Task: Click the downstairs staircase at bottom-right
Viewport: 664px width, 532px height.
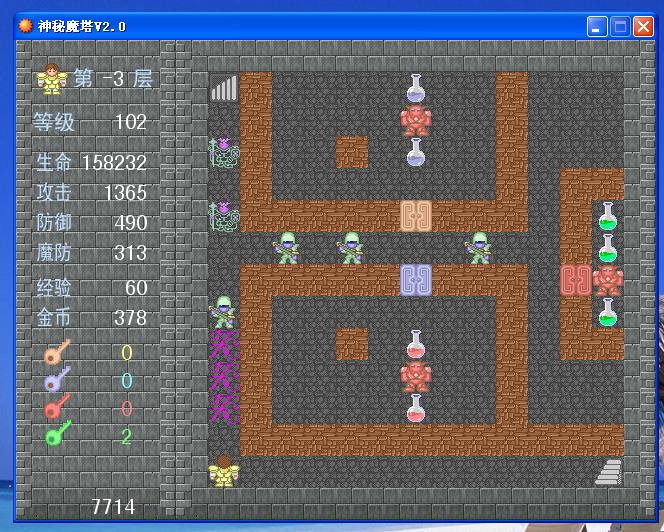Action: [608, 472]
